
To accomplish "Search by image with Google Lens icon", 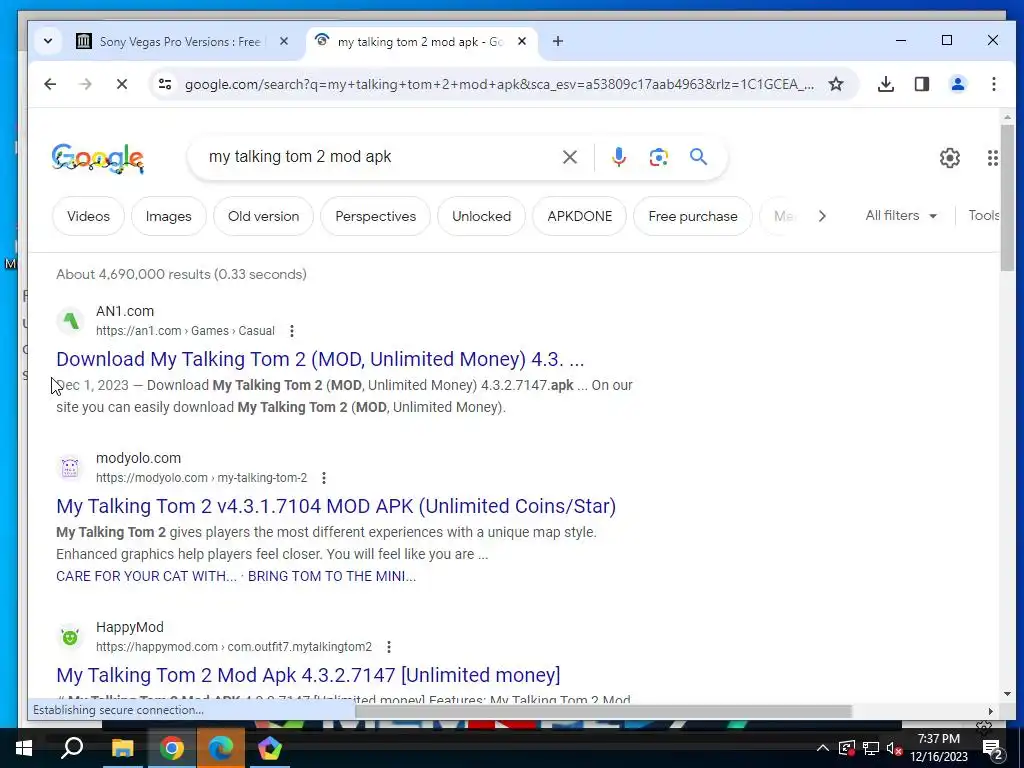I will pyautogui.click(x=658, y=157).
